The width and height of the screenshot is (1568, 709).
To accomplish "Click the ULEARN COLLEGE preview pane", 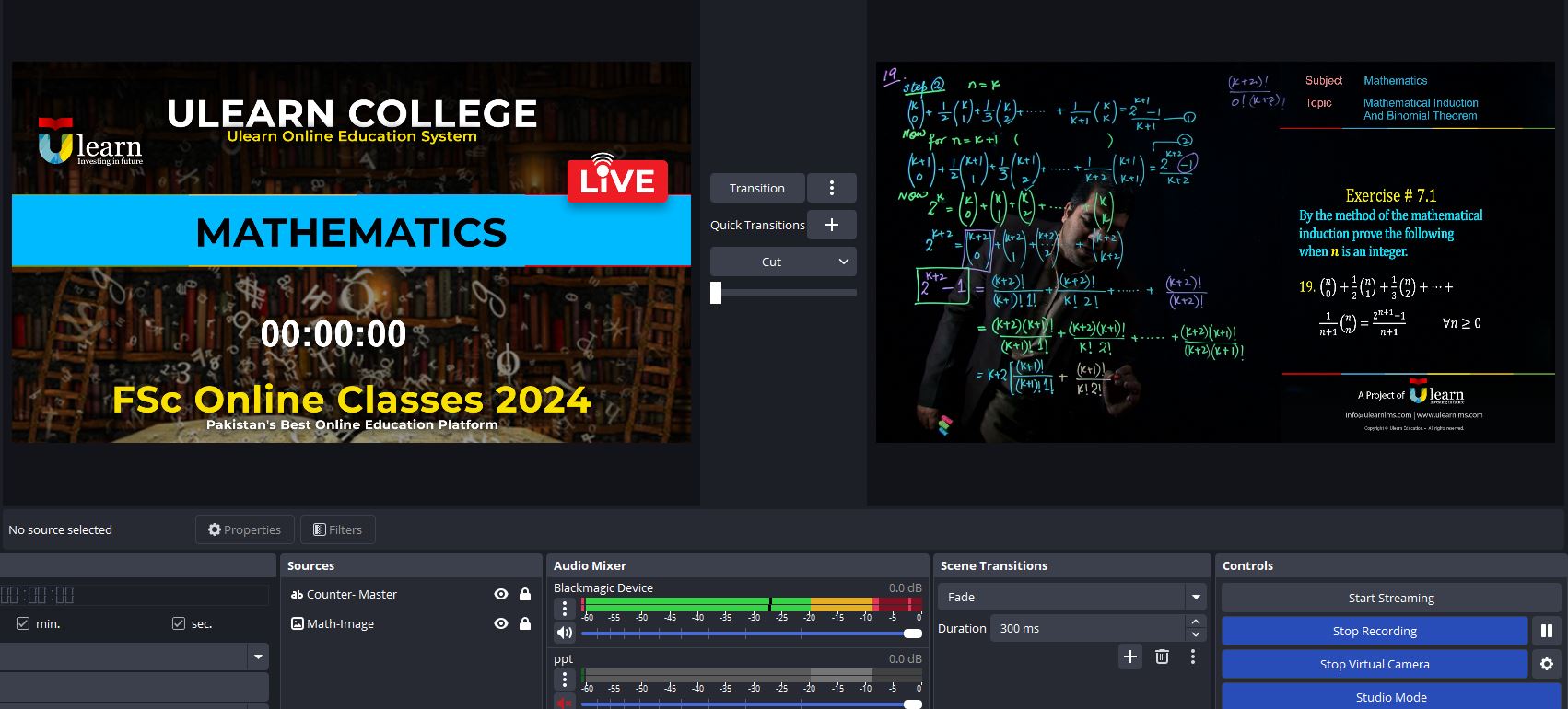I will [x=351, y=252].
